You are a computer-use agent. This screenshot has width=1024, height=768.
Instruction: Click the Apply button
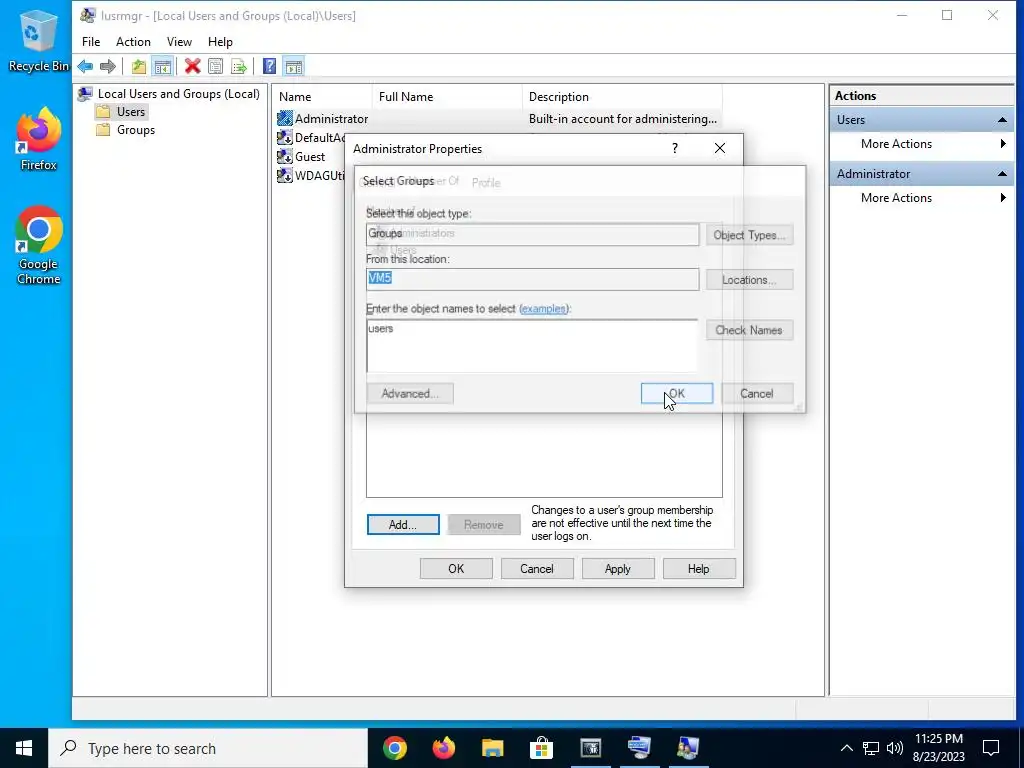618,569
